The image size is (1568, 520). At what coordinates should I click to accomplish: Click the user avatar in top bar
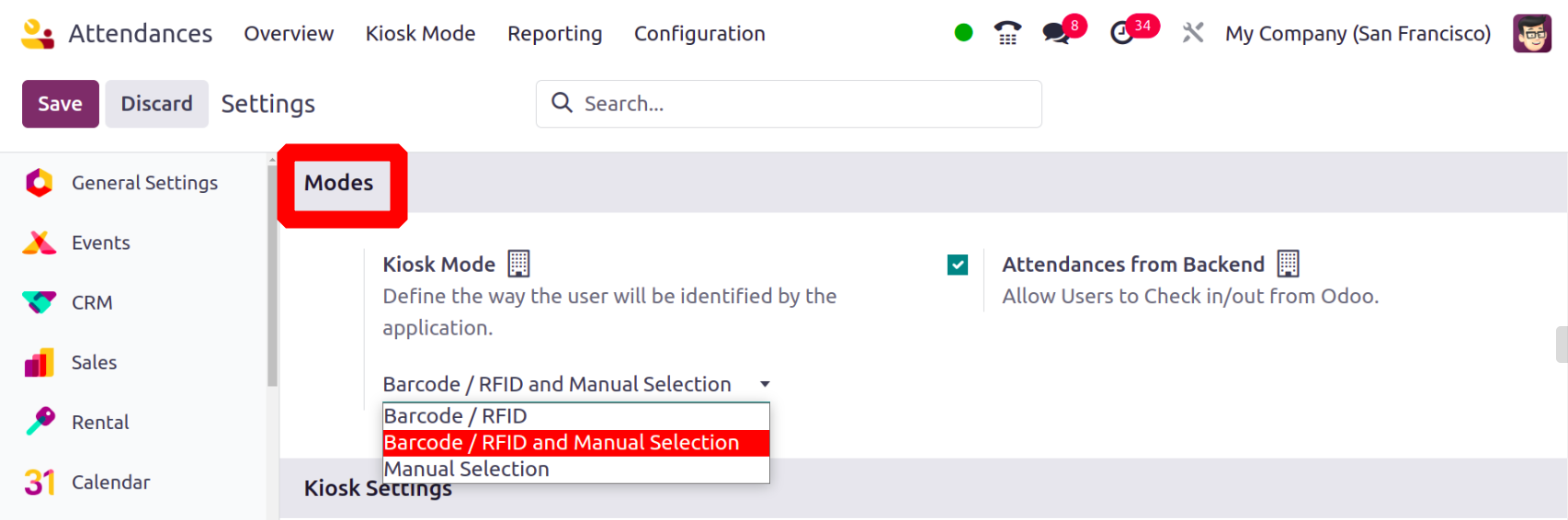(x=1531, y=33)
